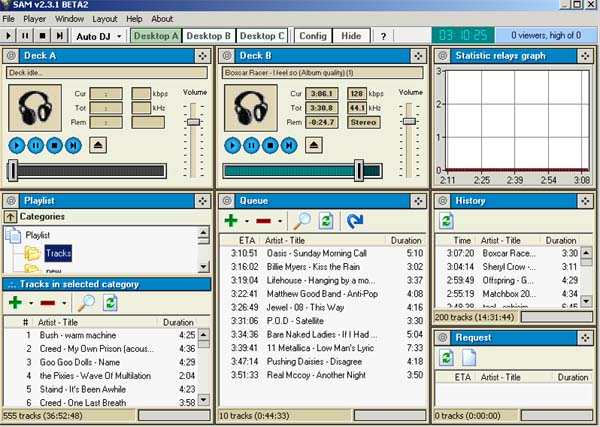The image size is (600, 427).
Task: Click the blank page icon in Request panel
Action: [469, 358]
